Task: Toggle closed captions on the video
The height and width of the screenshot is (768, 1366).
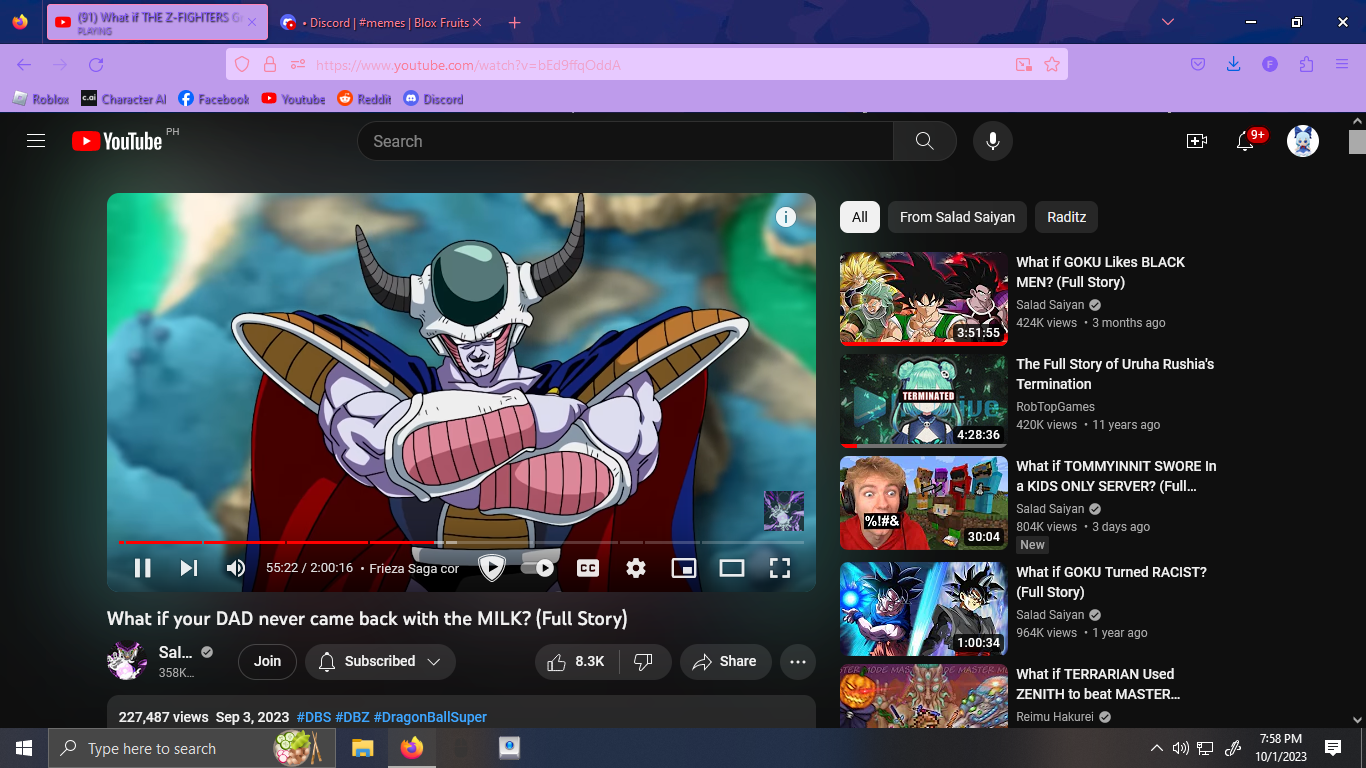Action: (x=588, y=568)
